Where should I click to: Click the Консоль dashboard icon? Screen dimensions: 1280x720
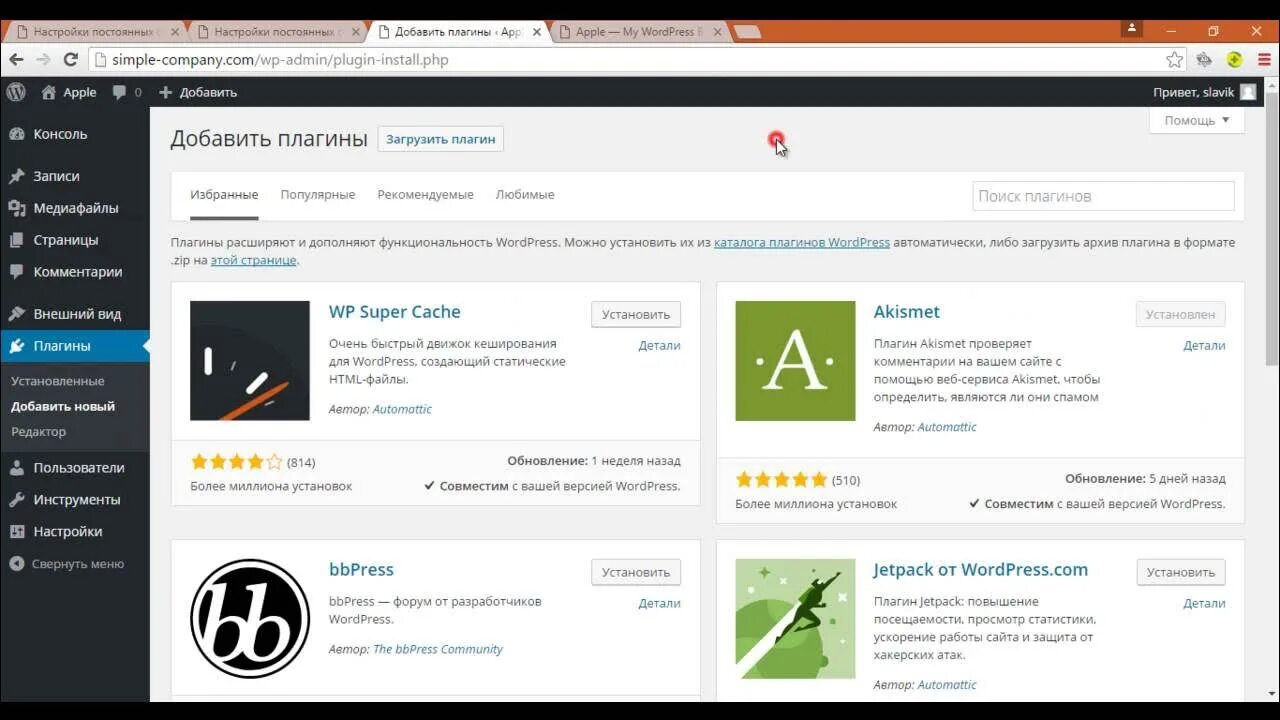16,134
